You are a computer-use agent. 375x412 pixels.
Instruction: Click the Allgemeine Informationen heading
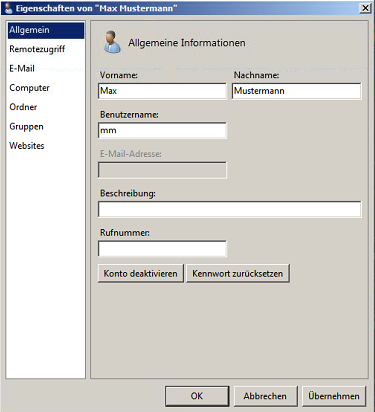187,43
